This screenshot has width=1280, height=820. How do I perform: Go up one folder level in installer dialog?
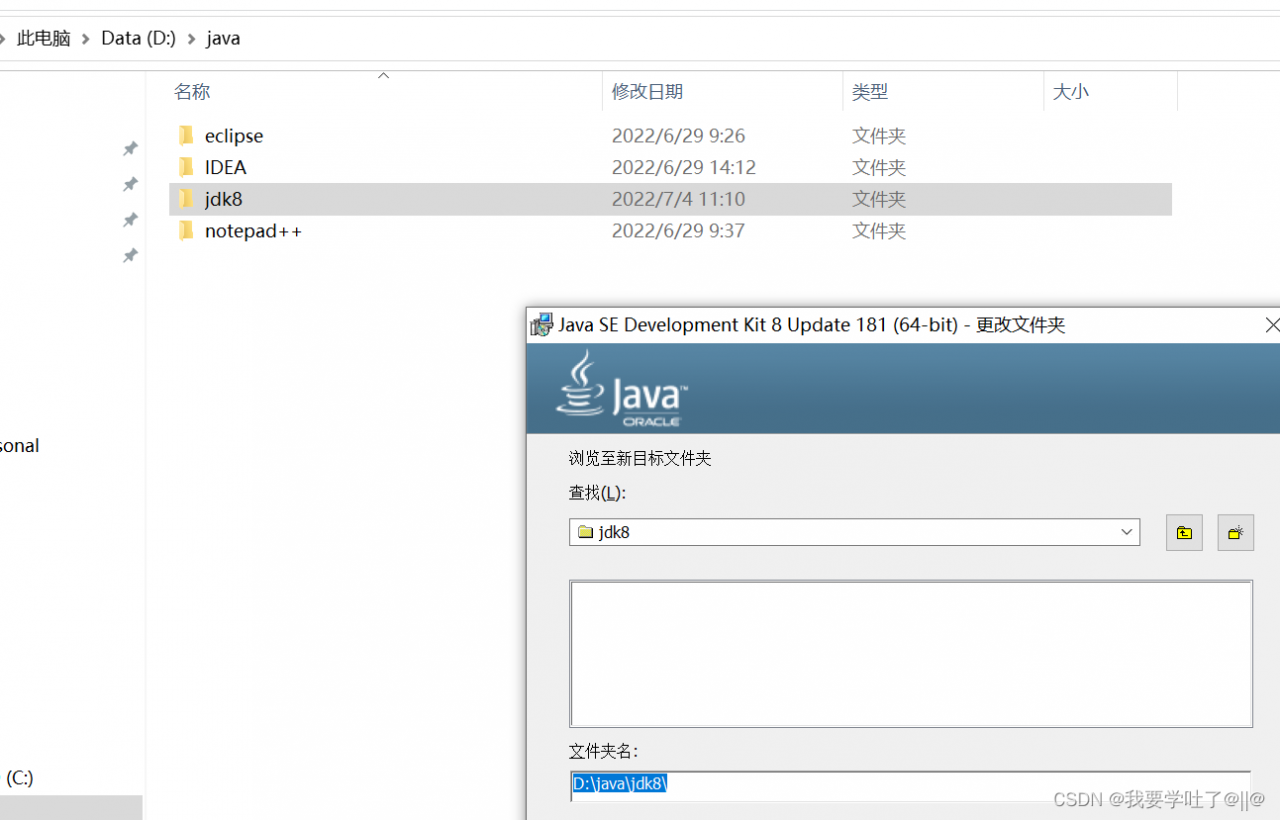point(1184,532)
